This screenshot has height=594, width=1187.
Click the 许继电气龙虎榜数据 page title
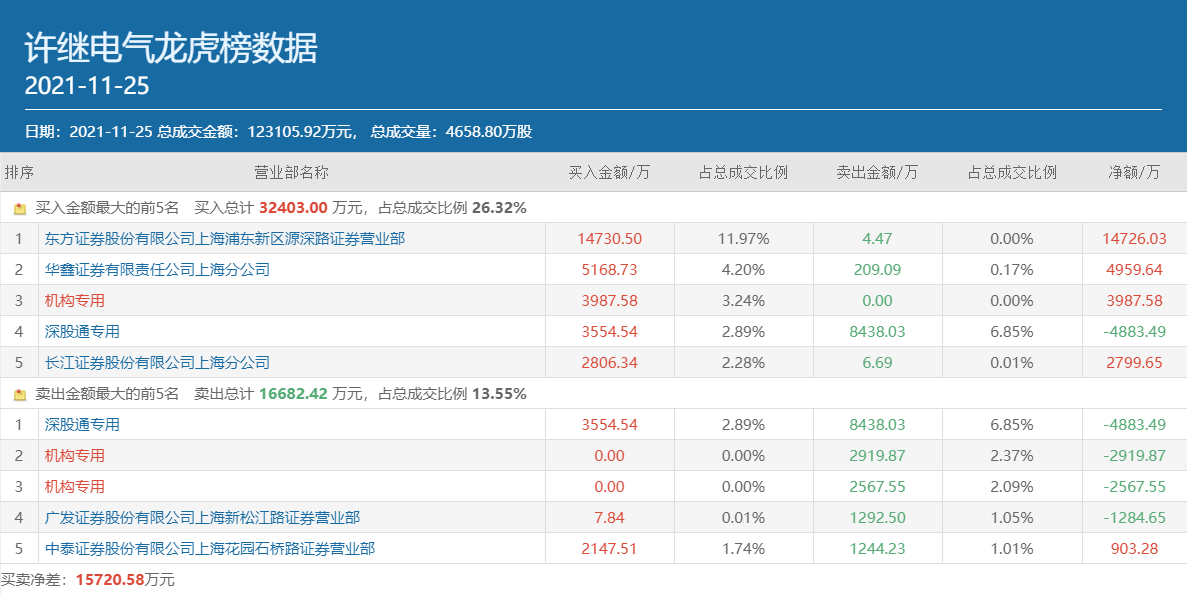(171, 48)
